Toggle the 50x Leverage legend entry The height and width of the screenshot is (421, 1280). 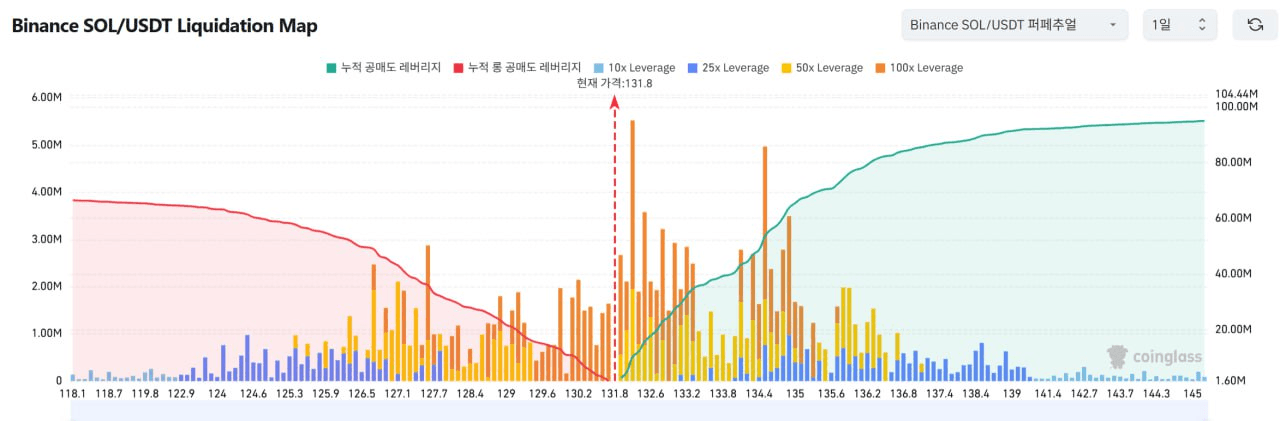click(x=821, y=68)
